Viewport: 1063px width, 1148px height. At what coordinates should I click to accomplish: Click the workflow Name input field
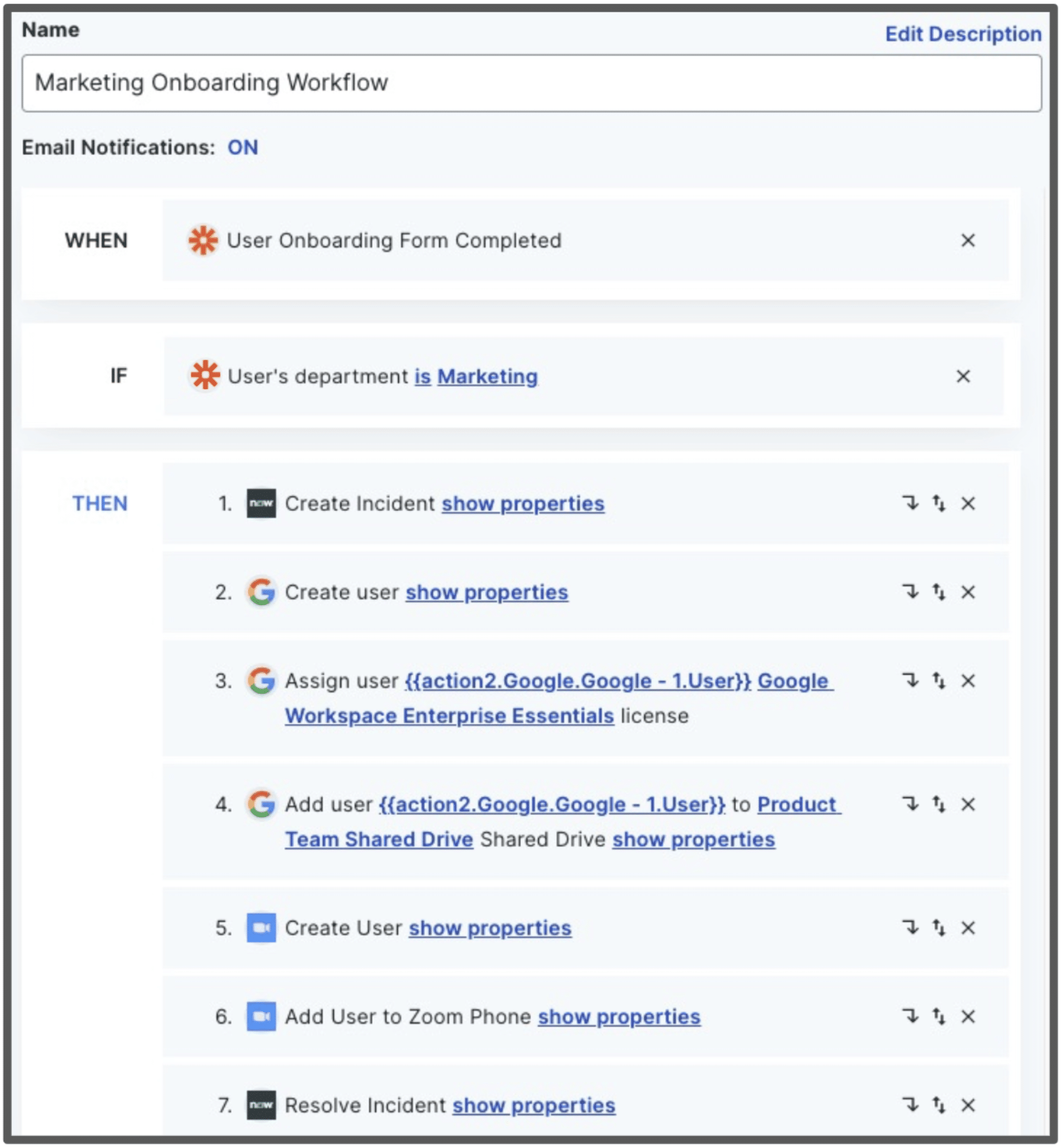point(531,83)
